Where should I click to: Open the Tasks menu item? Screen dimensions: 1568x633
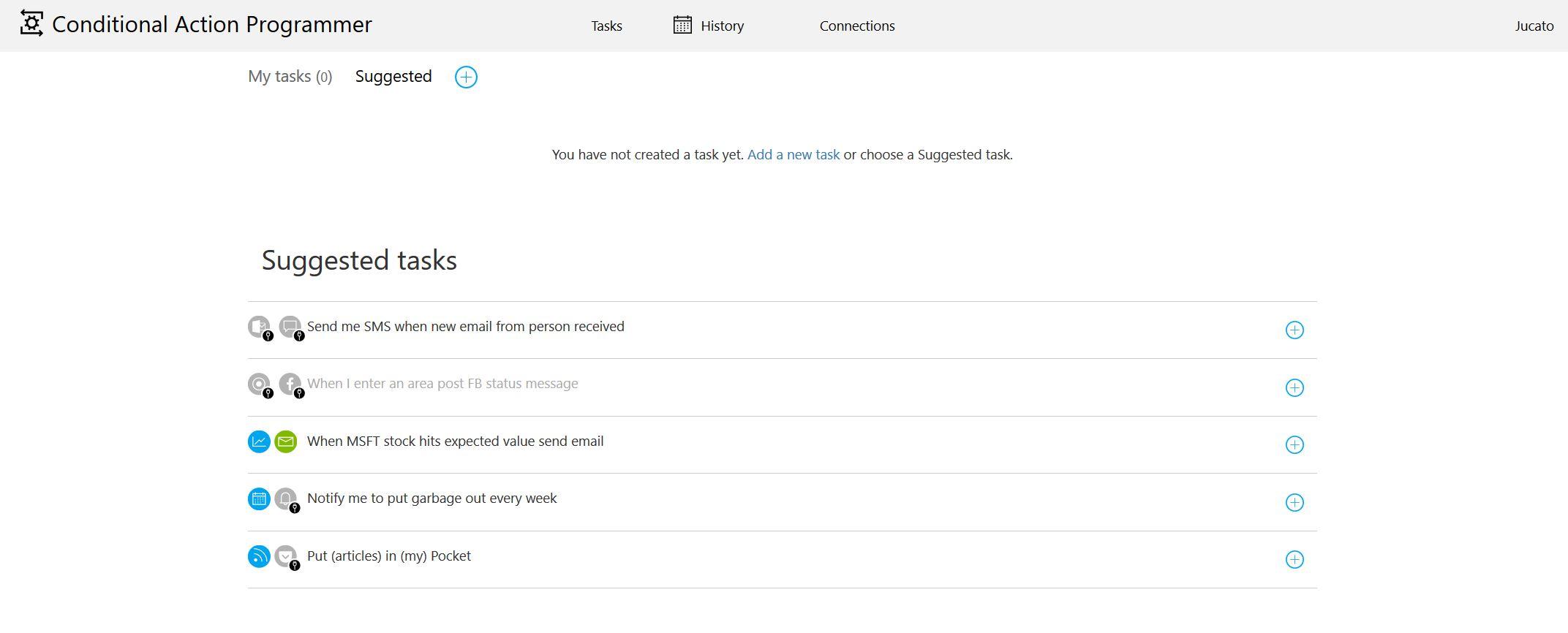pos(606,26)
